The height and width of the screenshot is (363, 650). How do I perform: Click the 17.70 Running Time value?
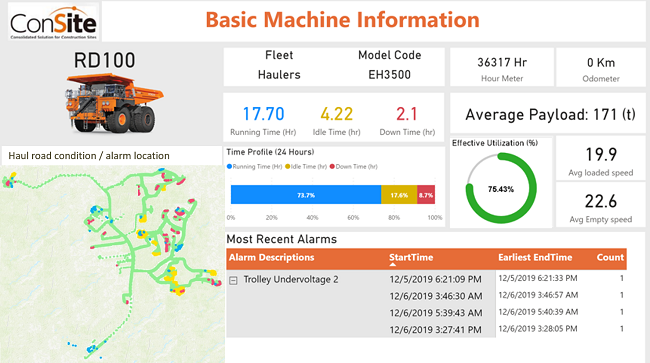[263, 114]
